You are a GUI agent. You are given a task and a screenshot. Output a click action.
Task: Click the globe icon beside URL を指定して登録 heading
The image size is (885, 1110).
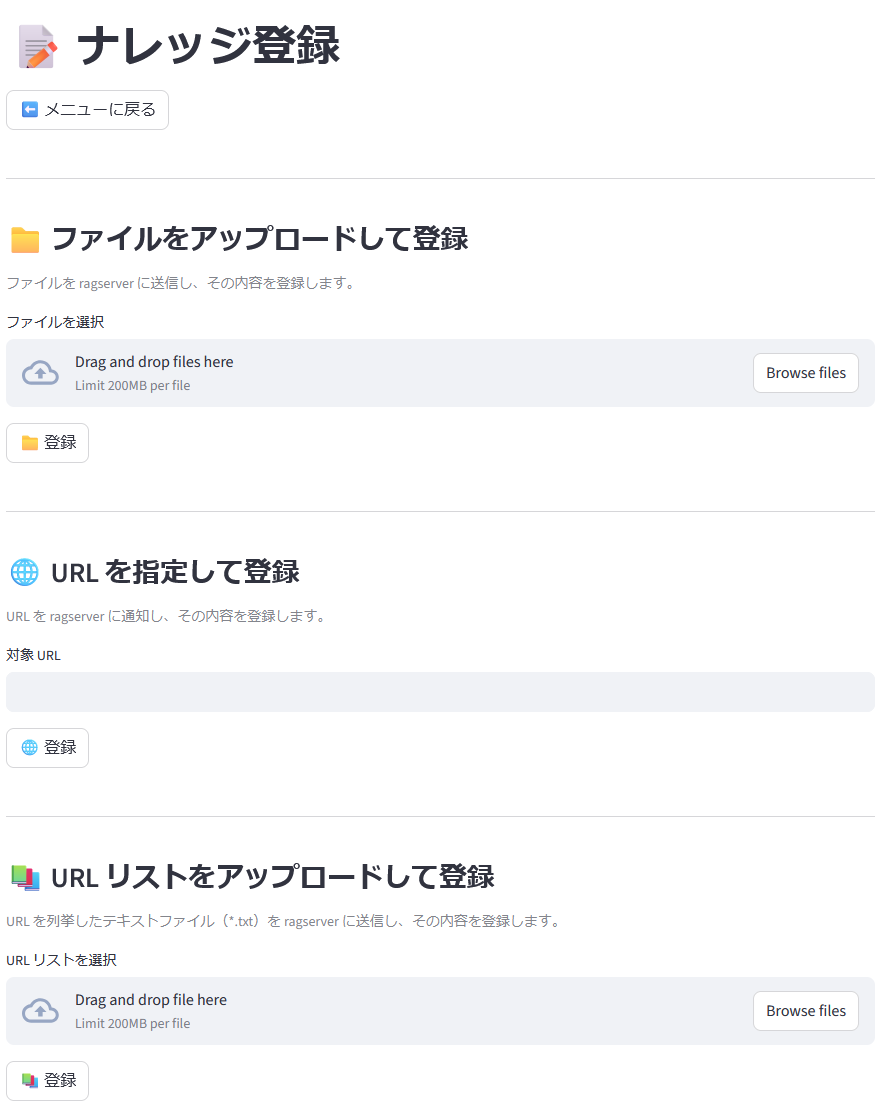[x=25, y=573]
